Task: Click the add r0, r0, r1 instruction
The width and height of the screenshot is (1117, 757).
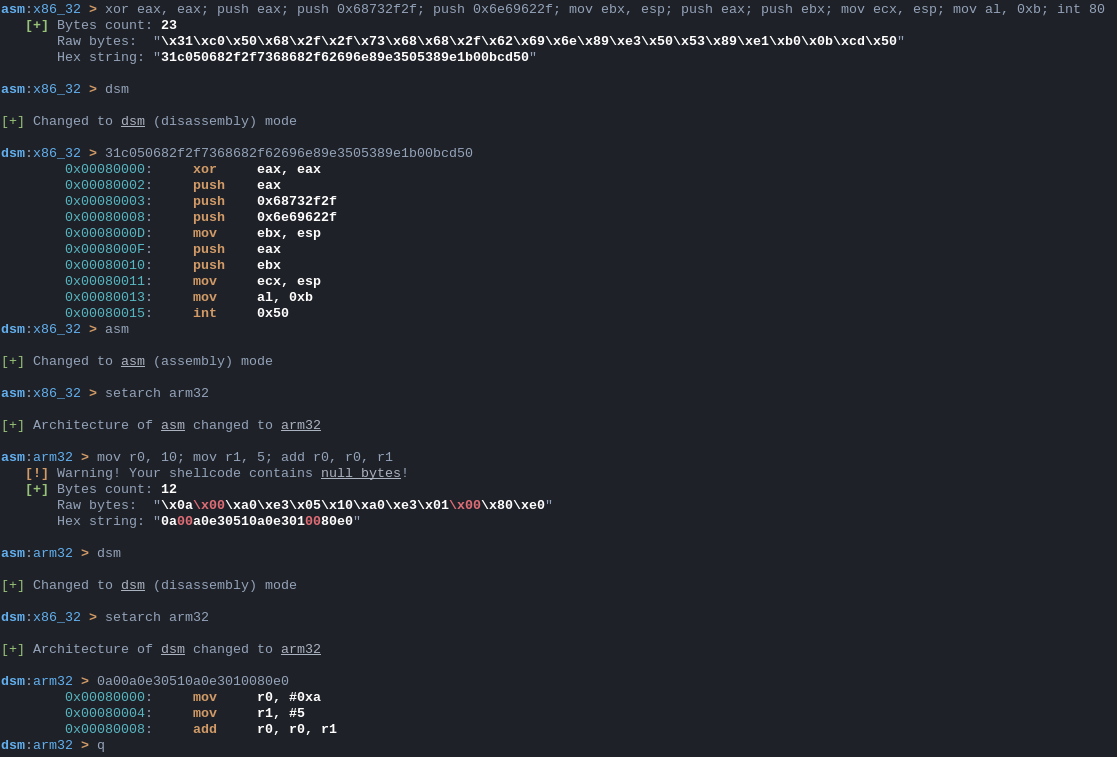Action: (x=264, y=729)
